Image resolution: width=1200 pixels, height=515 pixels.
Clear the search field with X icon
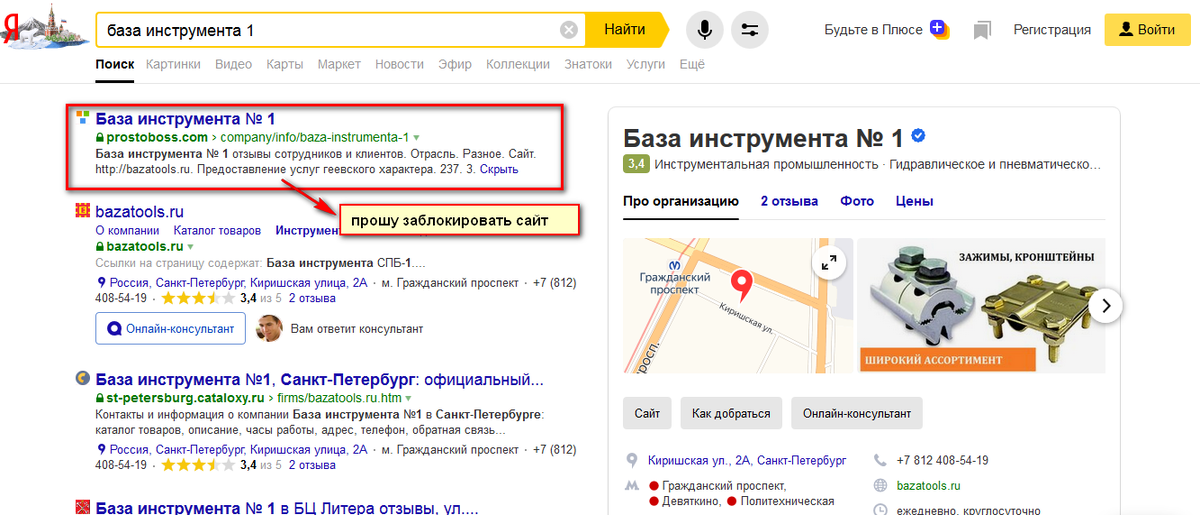(569, 30)
